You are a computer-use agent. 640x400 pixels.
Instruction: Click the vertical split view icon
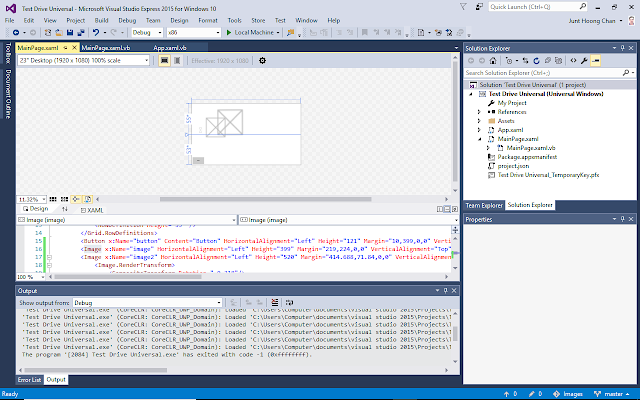pyautogui.click(x=440, y=209)
